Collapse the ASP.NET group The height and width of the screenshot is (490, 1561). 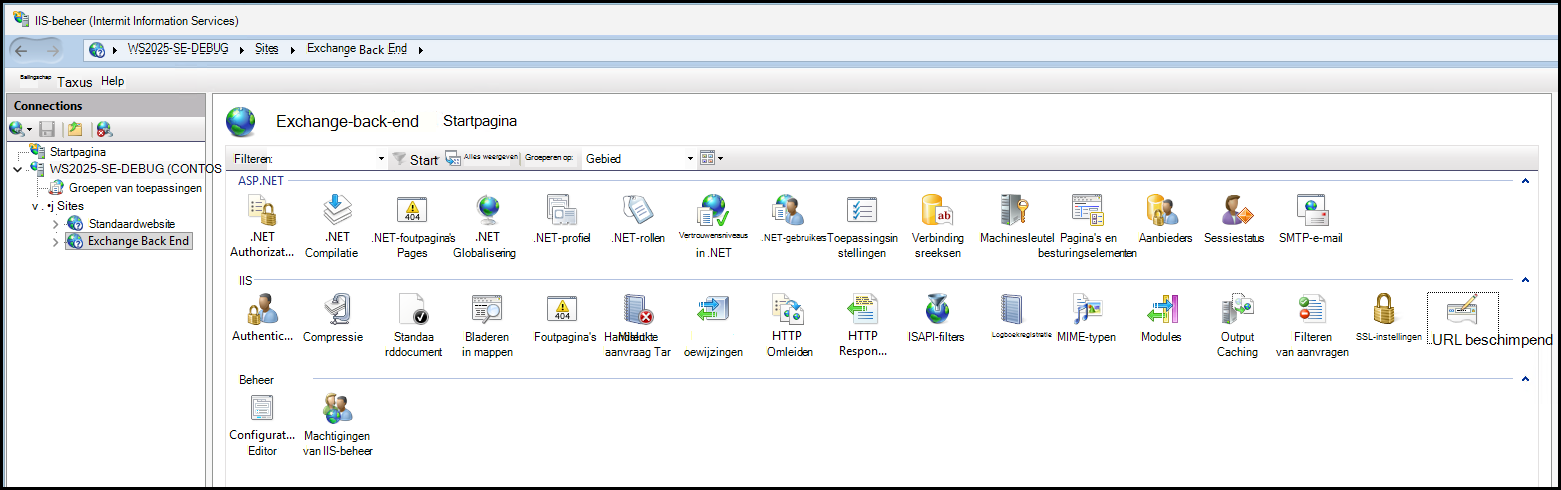(x=1525, y=181)
